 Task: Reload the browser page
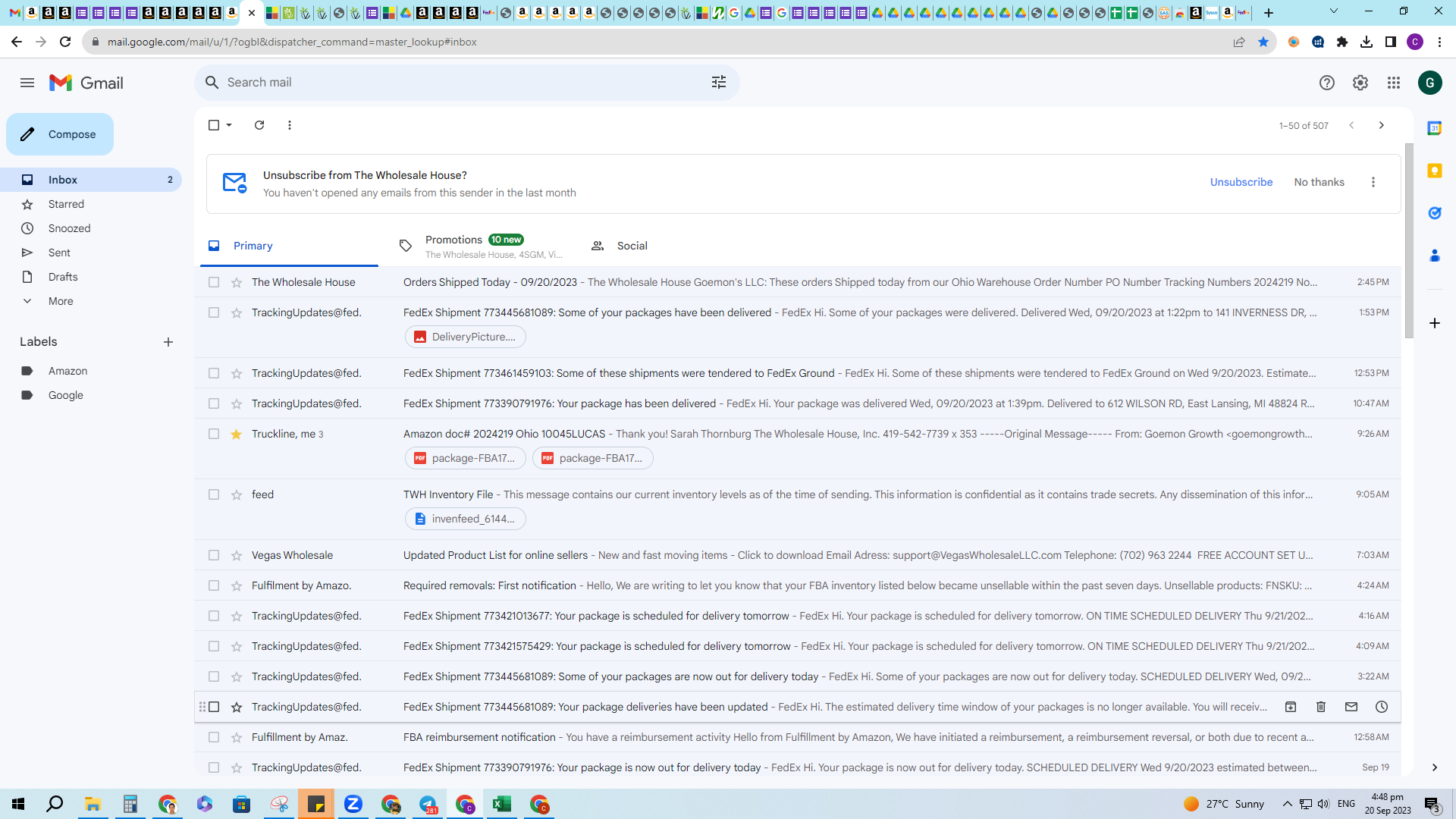(x=65, y=42)
